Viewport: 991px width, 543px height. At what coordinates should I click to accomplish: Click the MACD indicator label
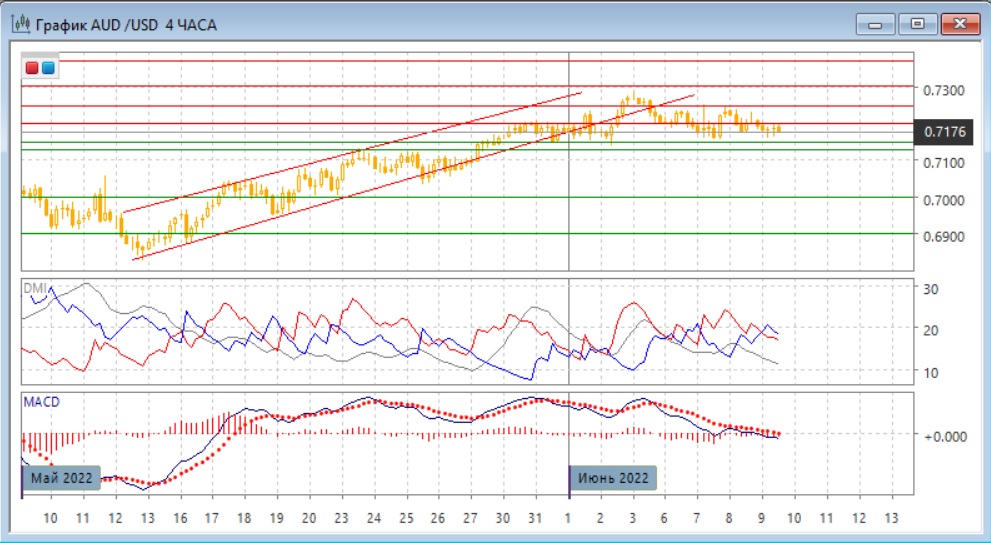[x=41, y=401]
